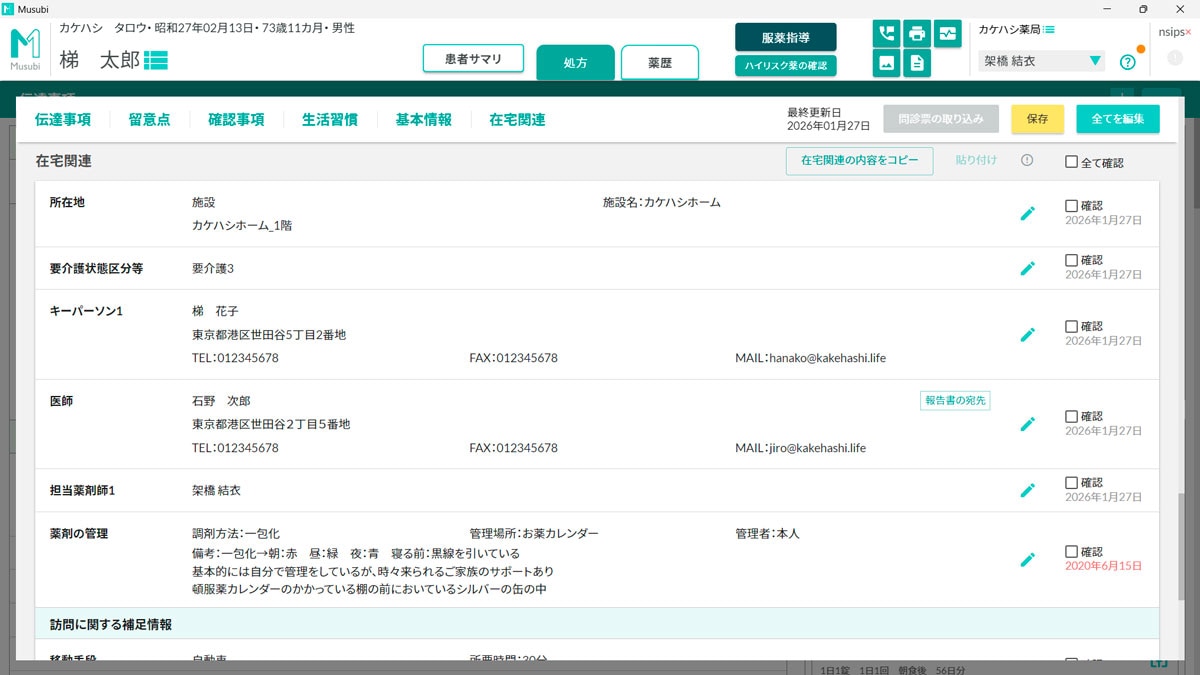Open the print icon in the header

tap(916, 33)
